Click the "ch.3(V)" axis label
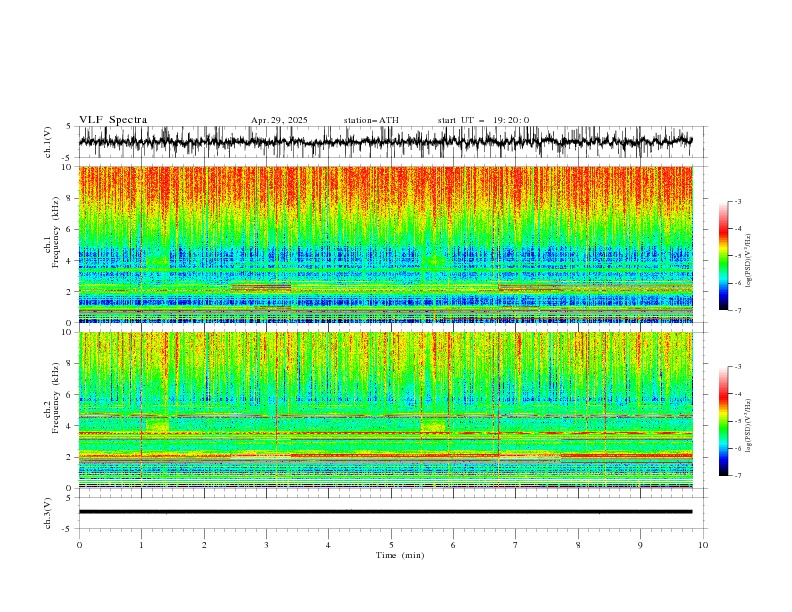 48,513
